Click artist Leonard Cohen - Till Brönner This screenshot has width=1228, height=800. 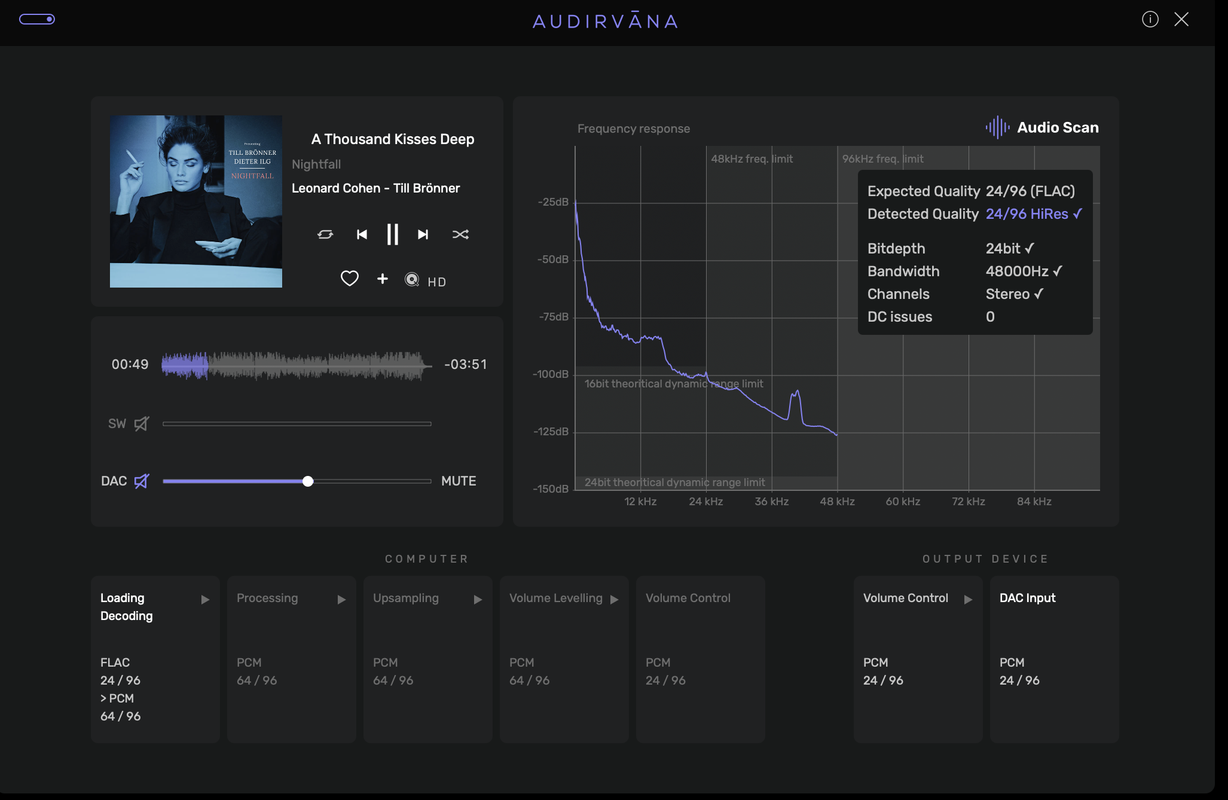tap(376, 188)
